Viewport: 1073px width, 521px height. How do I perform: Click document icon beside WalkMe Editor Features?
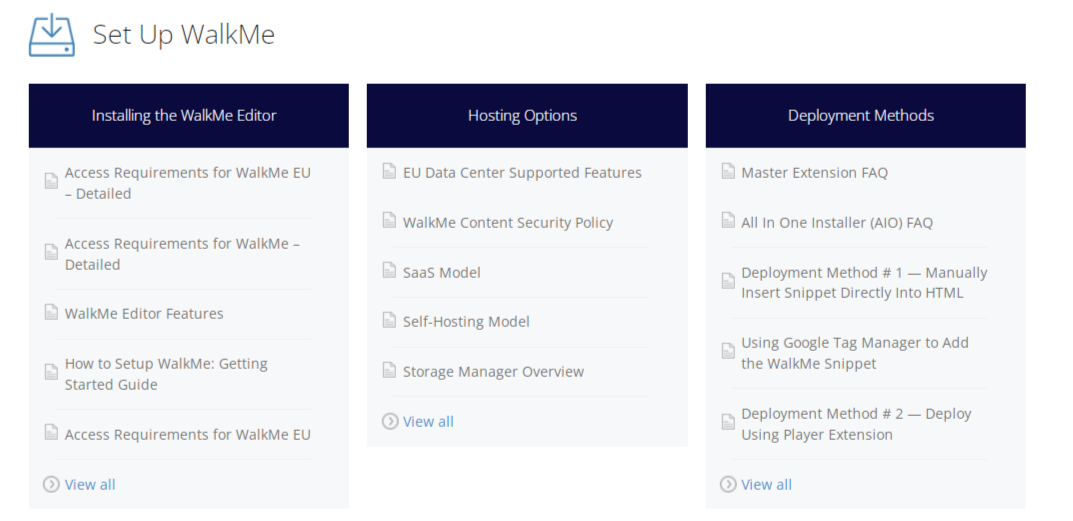click(51, 313)
